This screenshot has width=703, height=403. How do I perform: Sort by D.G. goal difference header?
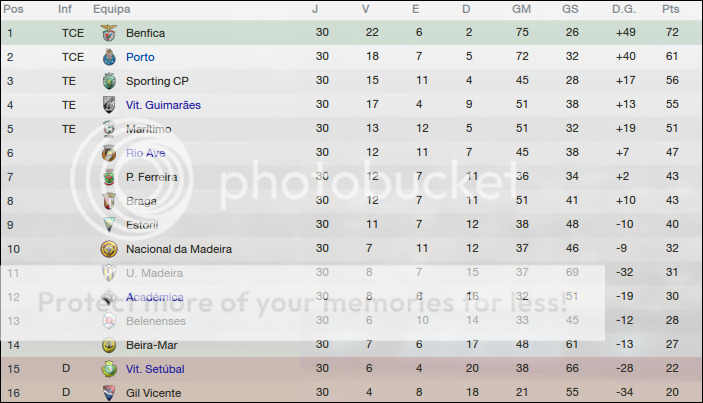point(623,9)
